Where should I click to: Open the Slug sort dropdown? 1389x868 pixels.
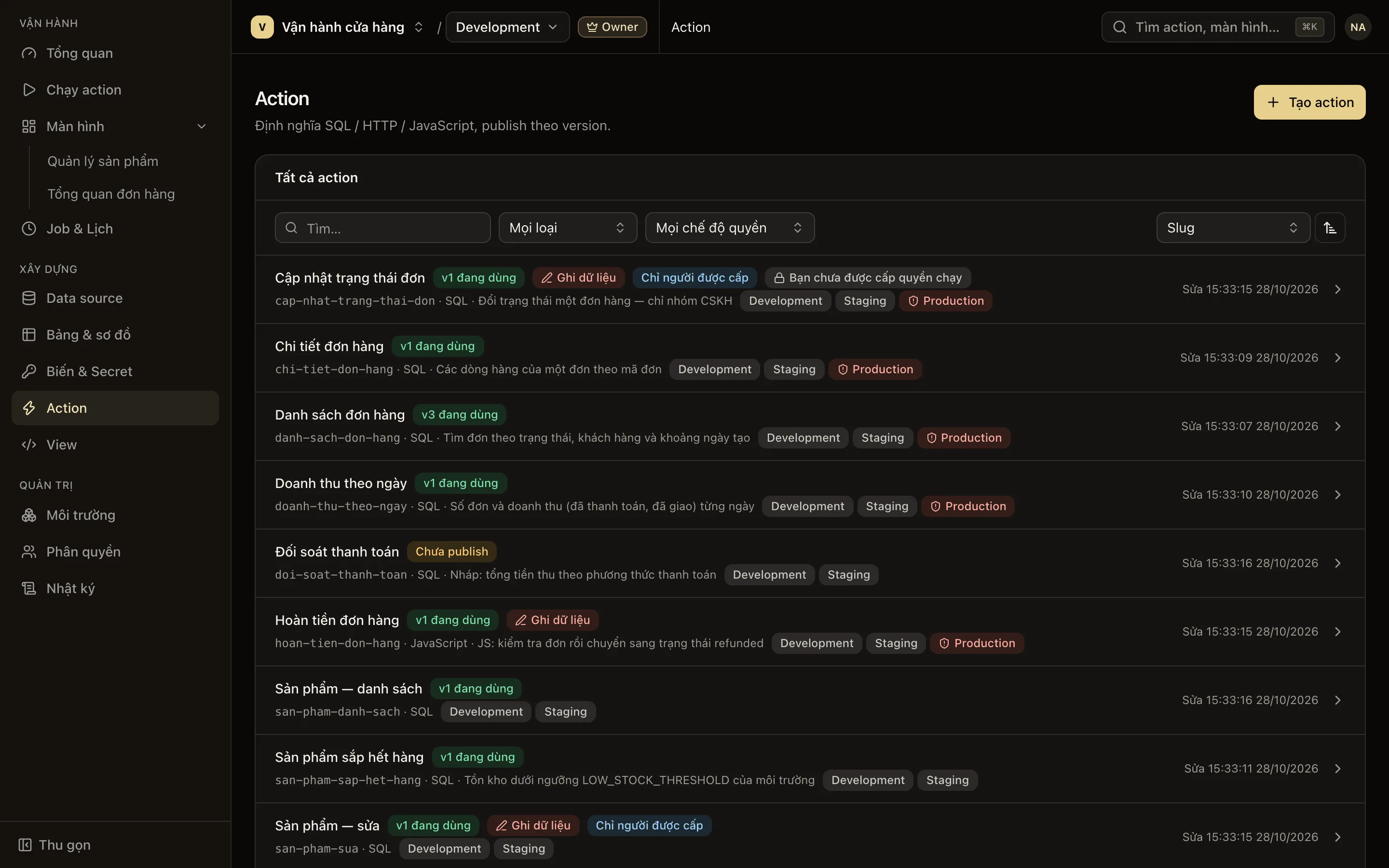point(1233,228)
